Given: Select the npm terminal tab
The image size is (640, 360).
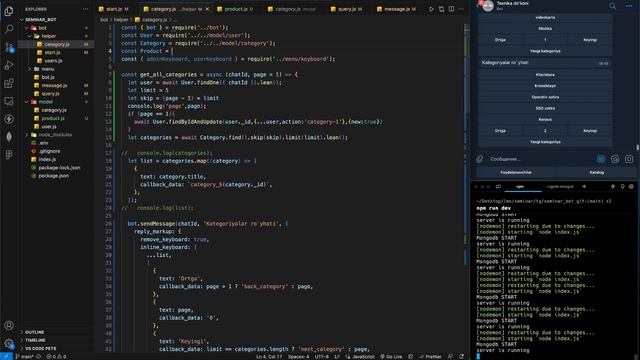Looking at the screenshot, I should coord(520,187).
